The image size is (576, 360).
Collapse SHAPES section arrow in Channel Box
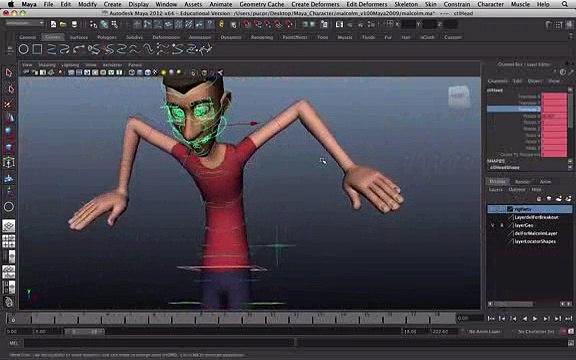point(570,161)
